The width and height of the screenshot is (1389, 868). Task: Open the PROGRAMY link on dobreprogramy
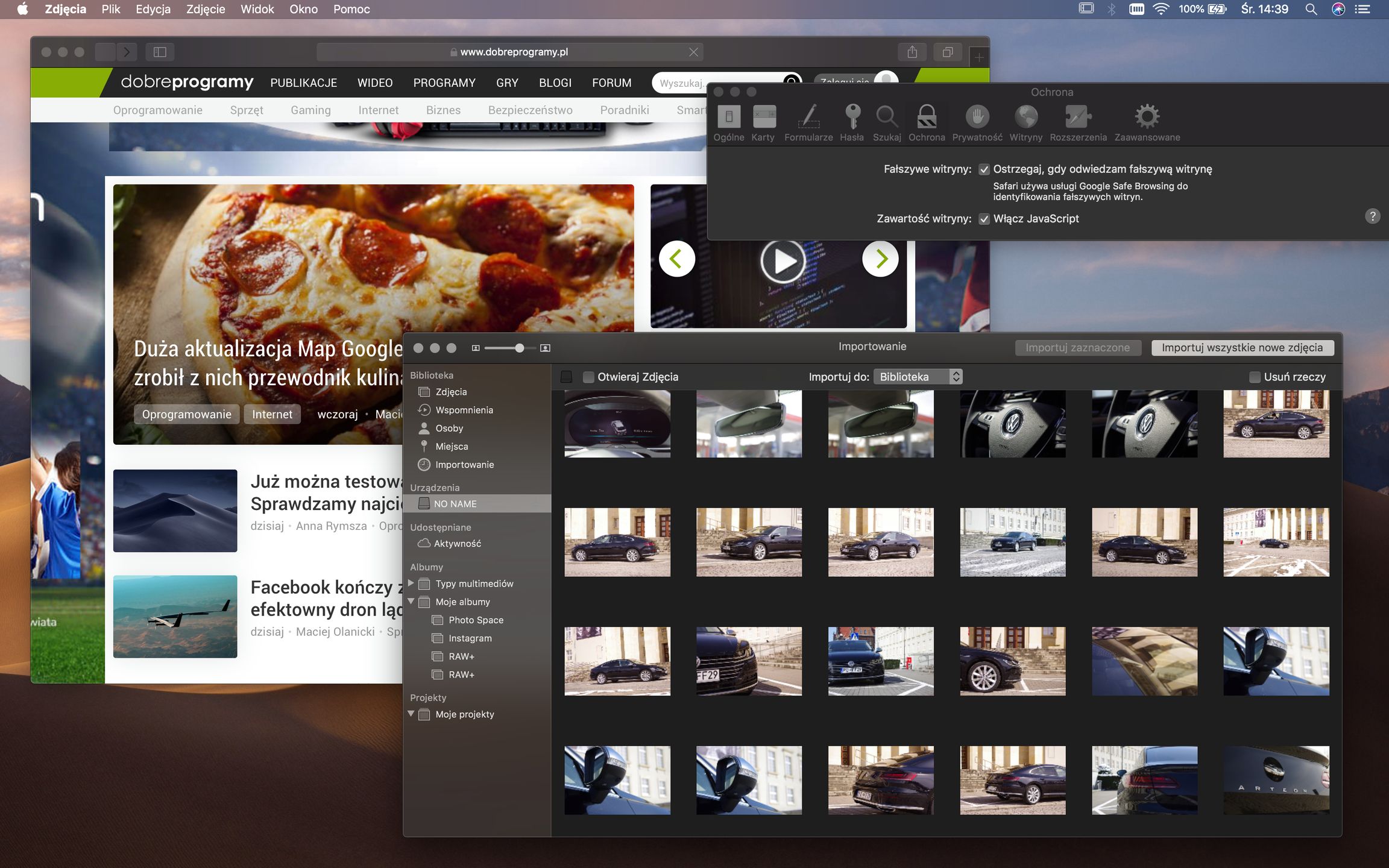pyautogui.click(x=444, y=83)
